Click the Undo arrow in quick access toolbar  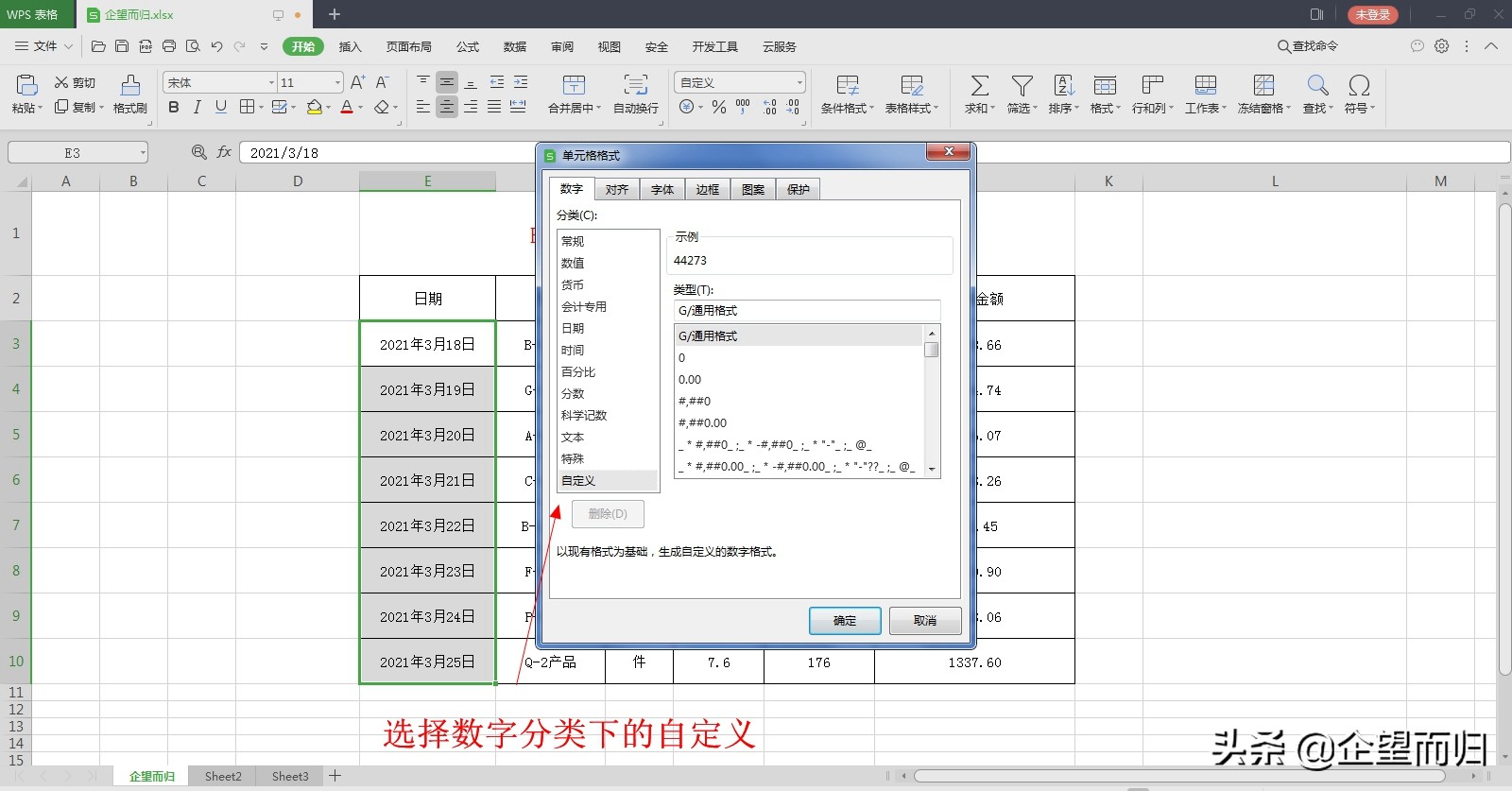tap(216, 46)
